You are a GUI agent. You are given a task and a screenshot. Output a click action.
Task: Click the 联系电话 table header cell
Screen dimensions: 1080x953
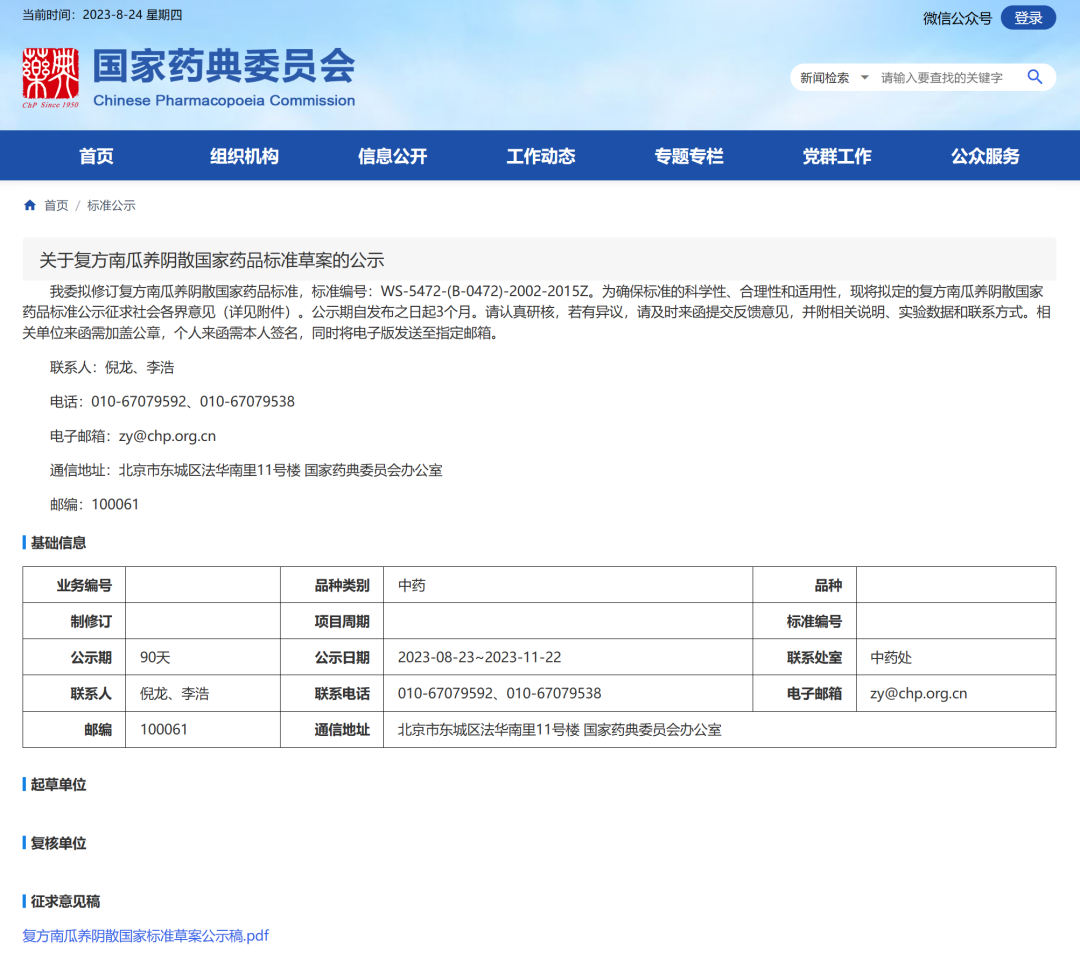click(x=332, y=693)
